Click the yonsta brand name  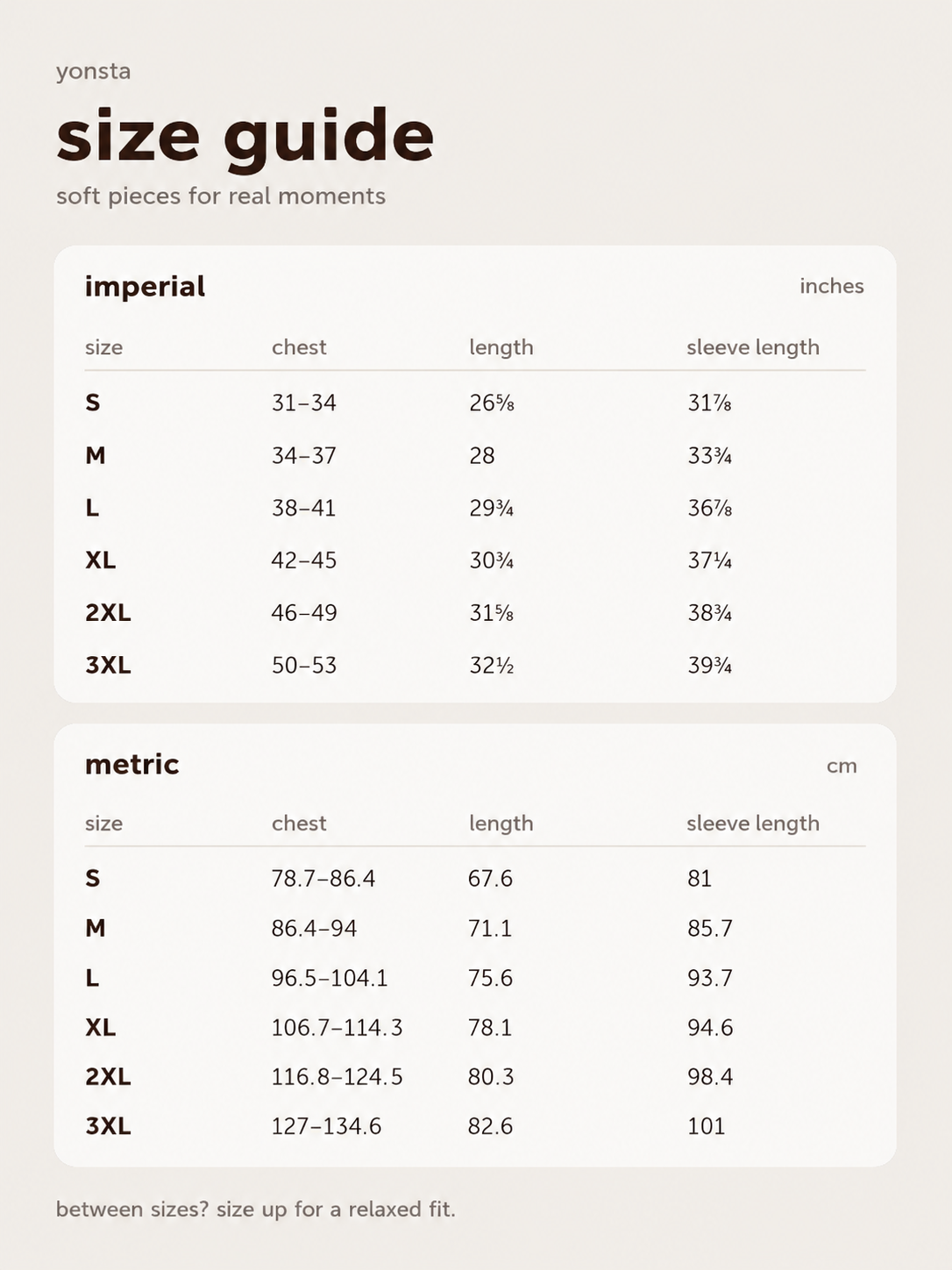94,71
